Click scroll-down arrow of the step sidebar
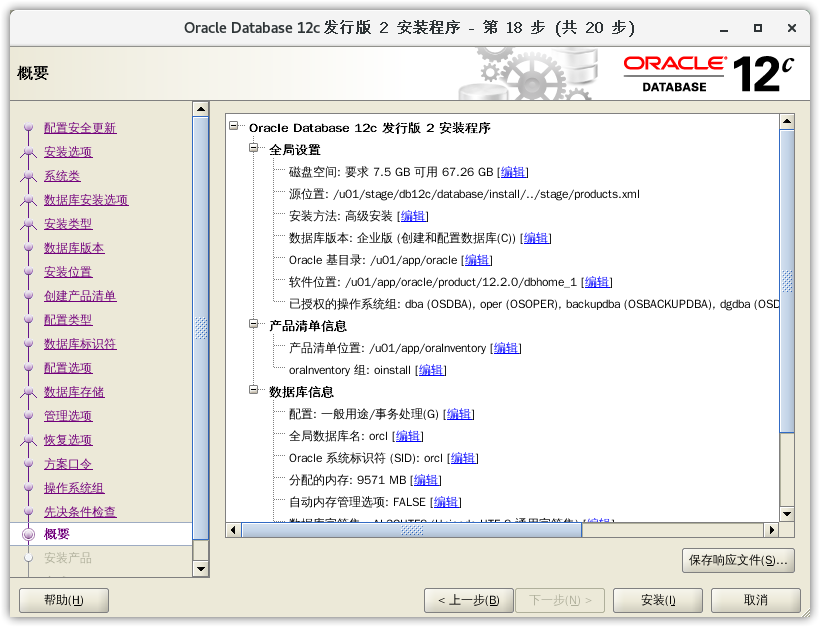This screenshot has height=627, width=820. click(201, 569)
